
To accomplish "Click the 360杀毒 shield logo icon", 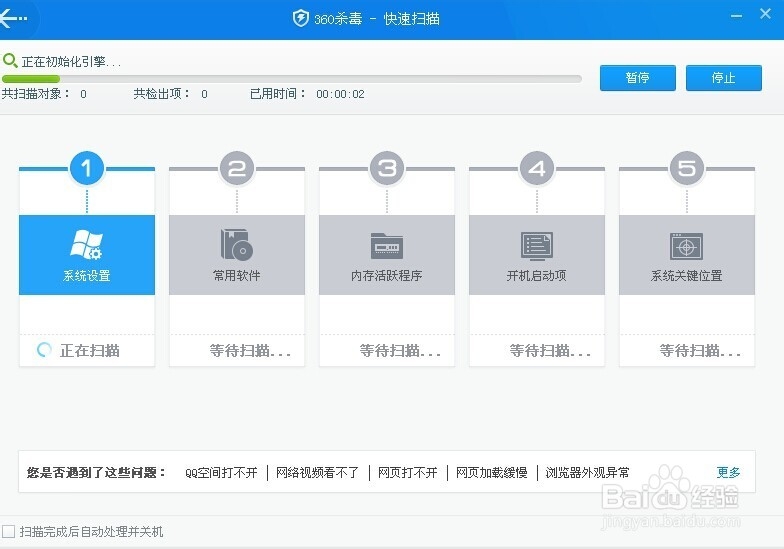I will tap(300, 18).
